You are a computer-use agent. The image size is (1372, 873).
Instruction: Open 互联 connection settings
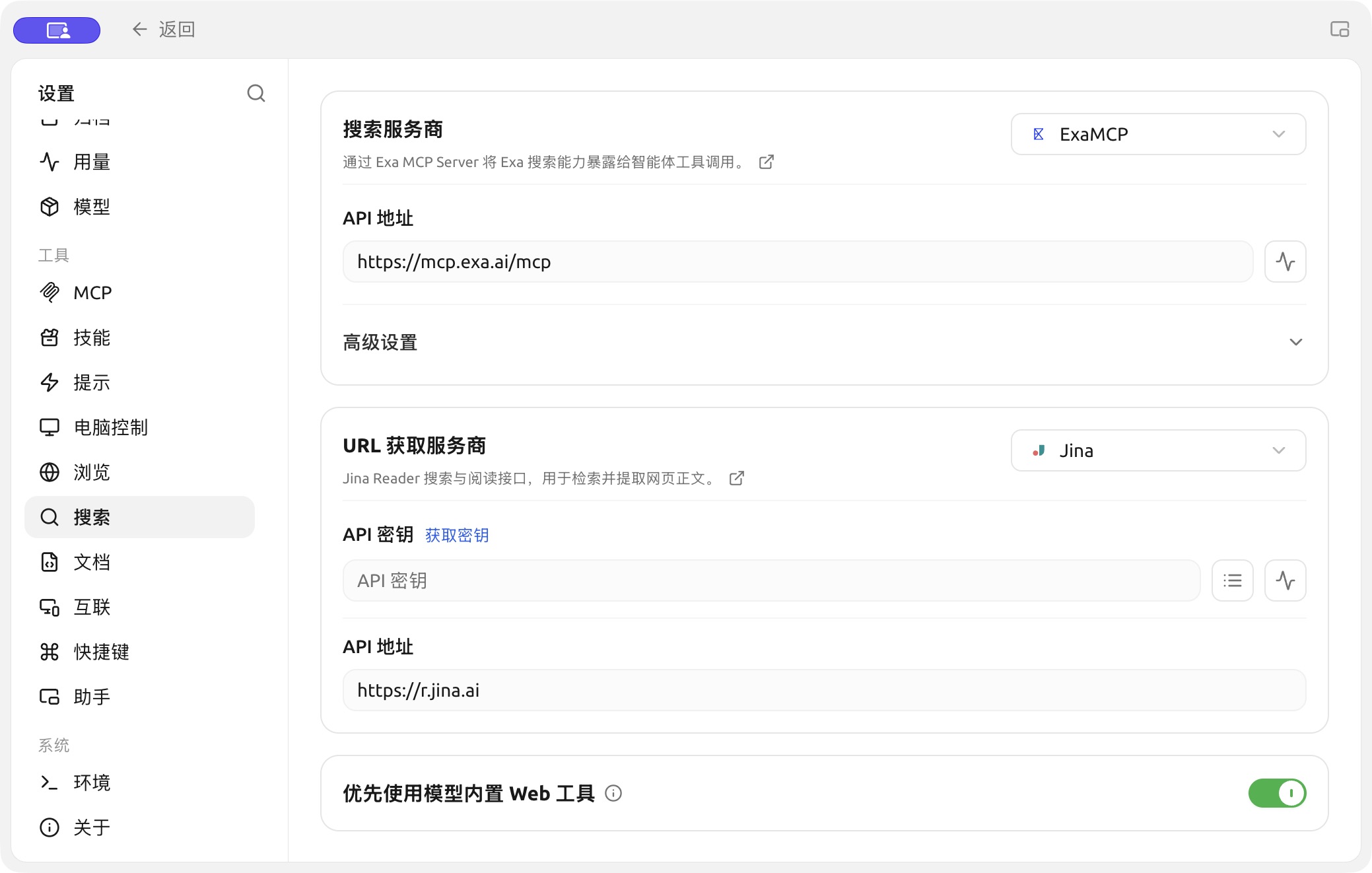[139, 607]
